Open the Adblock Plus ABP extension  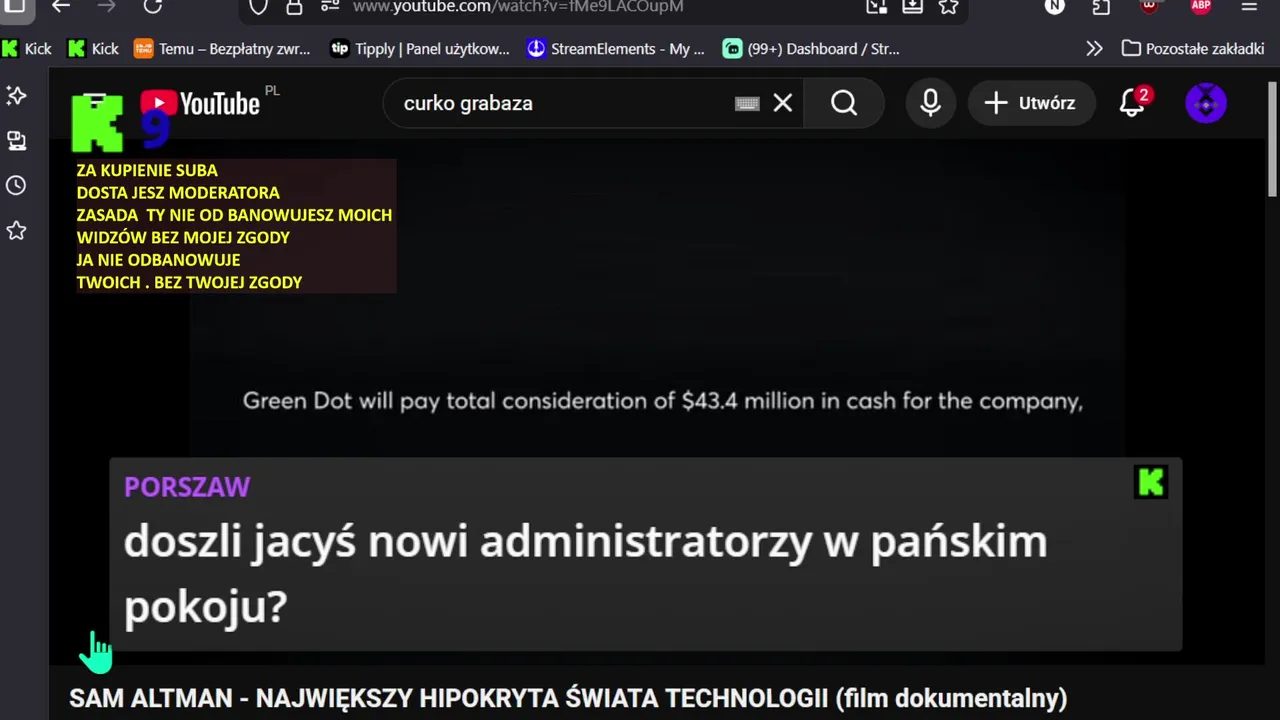[1201, 6]
